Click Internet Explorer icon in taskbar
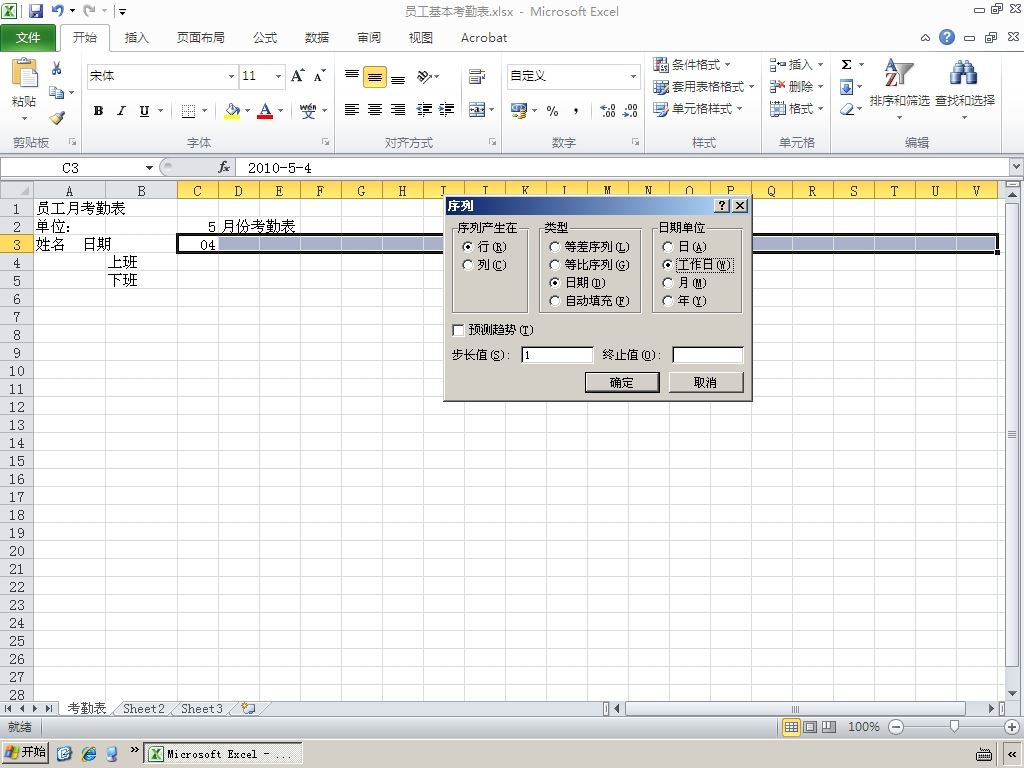Viewport: 1024px width, 768px height. tap(89, 753)
